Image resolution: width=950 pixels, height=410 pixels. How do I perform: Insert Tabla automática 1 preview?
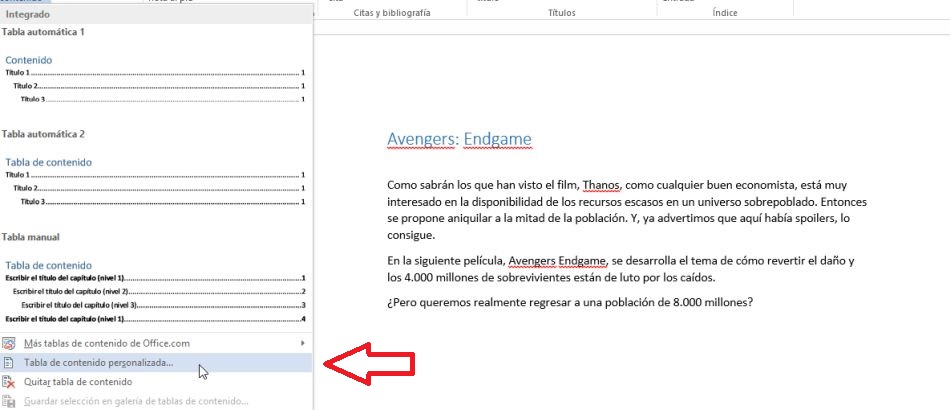click(155, 80)
